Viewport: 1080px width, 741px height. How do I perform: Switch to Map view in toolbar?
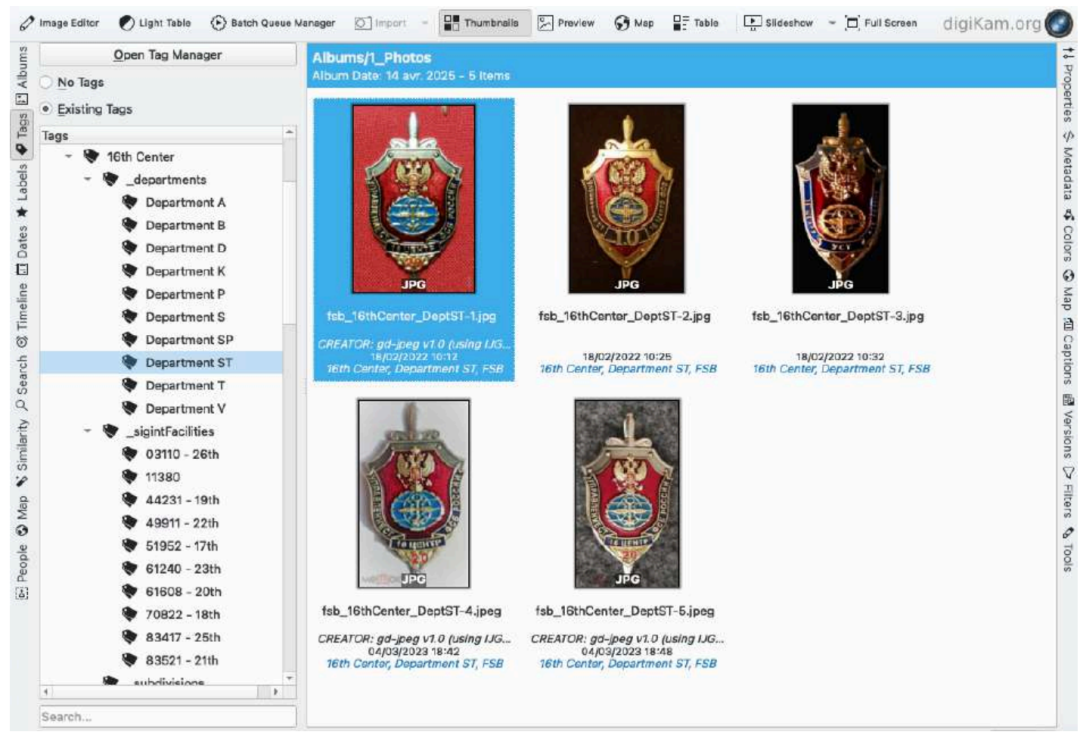[x=634, y=23]
